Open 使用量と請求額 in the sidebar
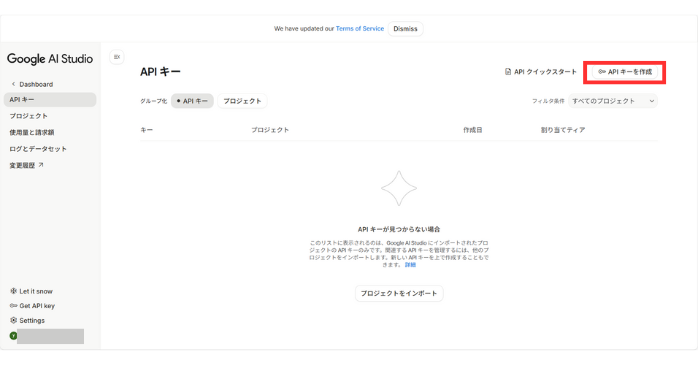This screenshot has height=365, width=698. [x=32, y=132]
